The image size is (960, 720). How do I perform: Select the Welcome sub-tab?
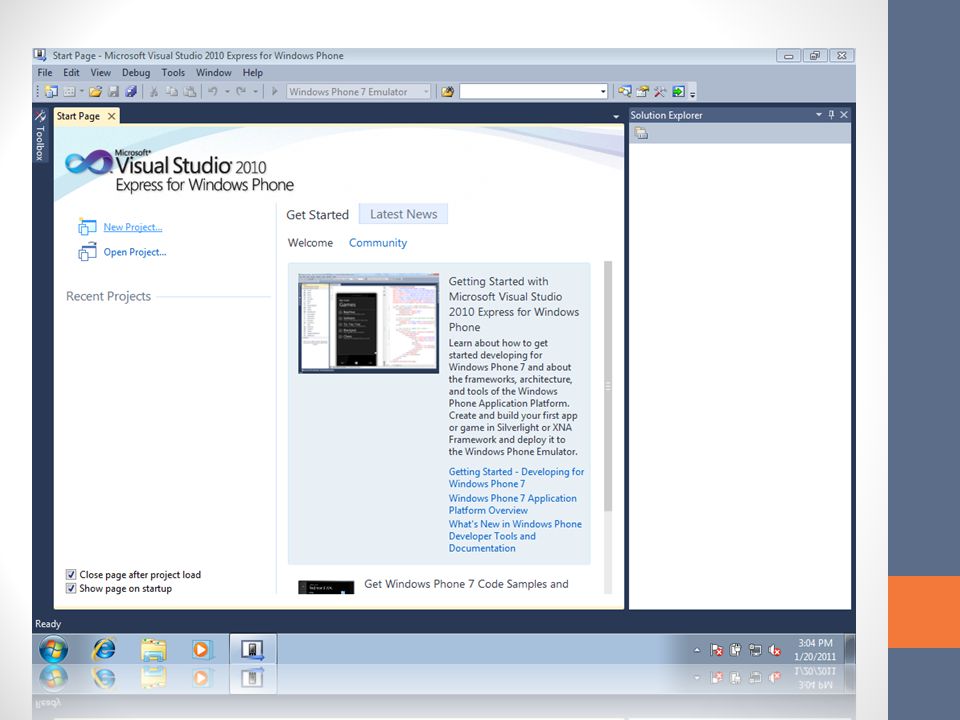[310, 243]
